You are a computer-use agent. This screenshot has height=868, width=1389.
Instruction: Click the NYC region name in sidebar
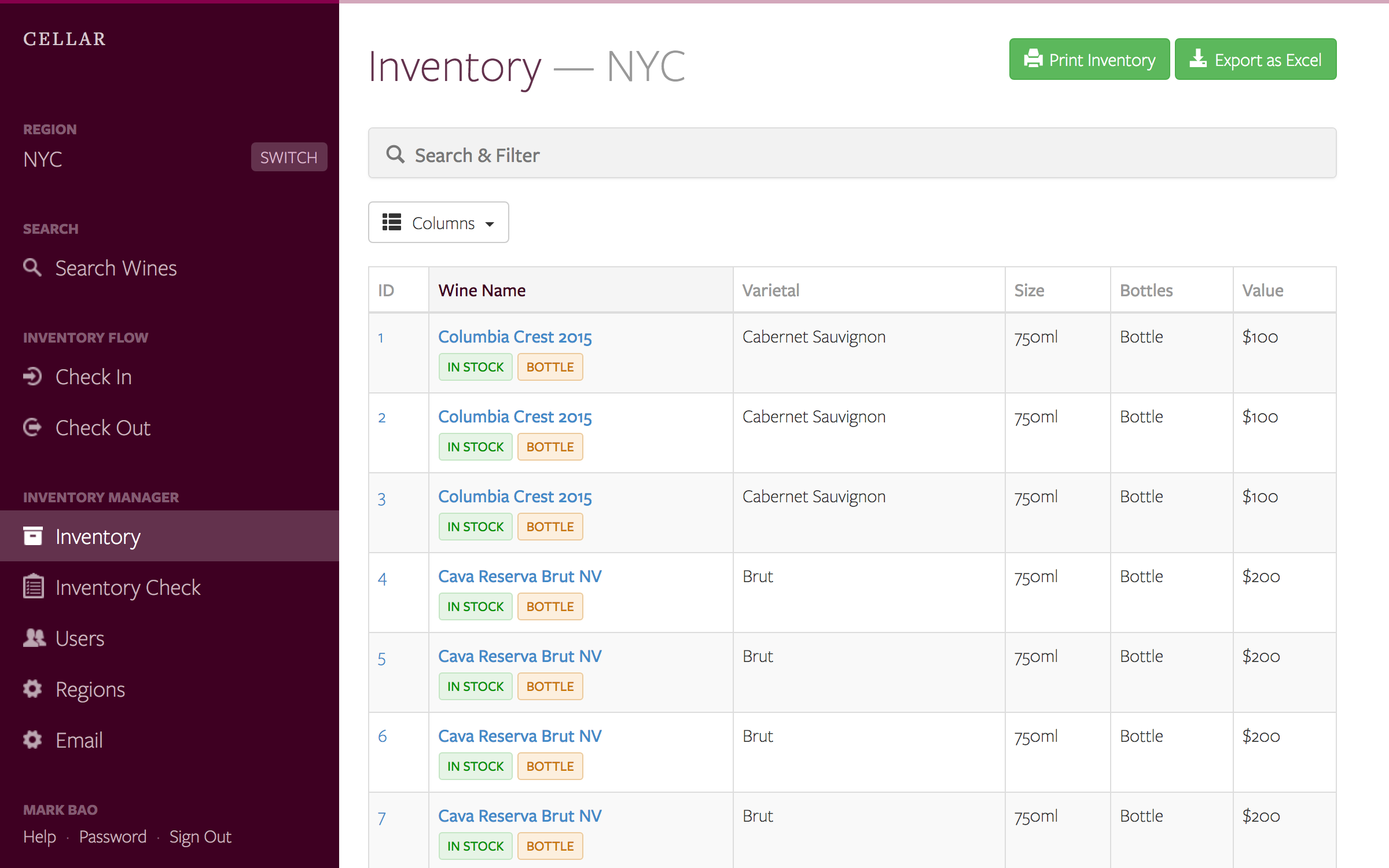(42, 159)
